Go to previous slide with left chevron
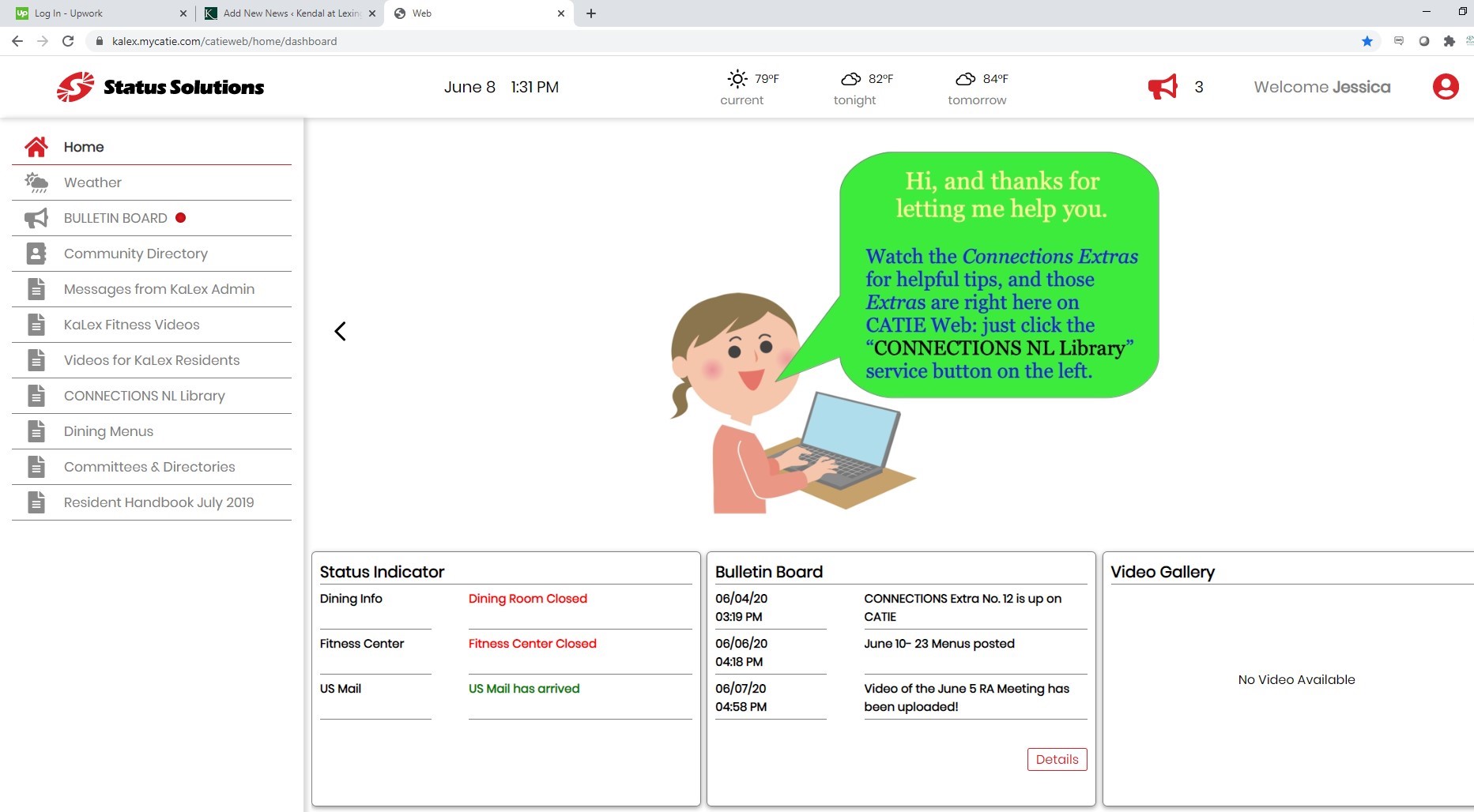Screen dimensions: 1474x812 pyautogui.click(x=340, y=331)
